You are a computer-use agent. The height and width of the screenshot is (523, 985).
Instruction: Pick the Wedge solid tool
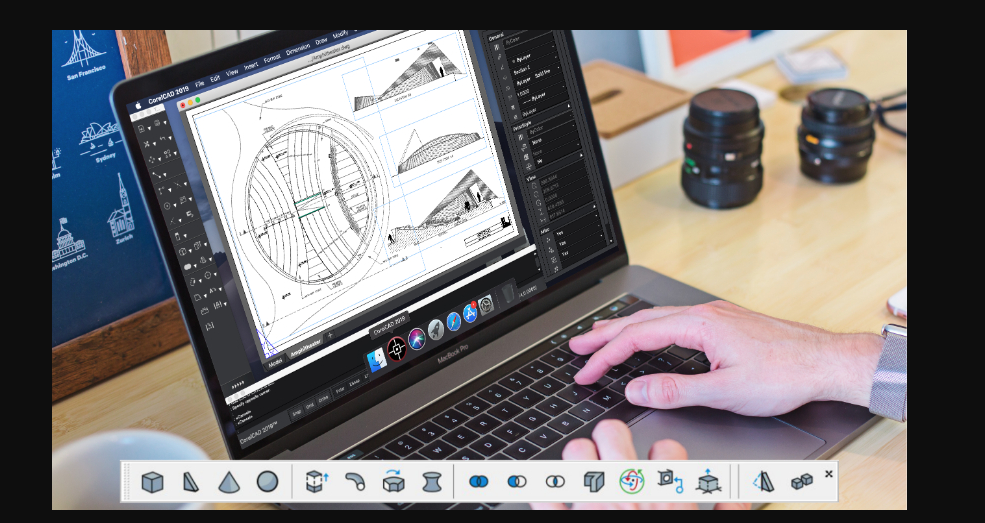point(191,482)
